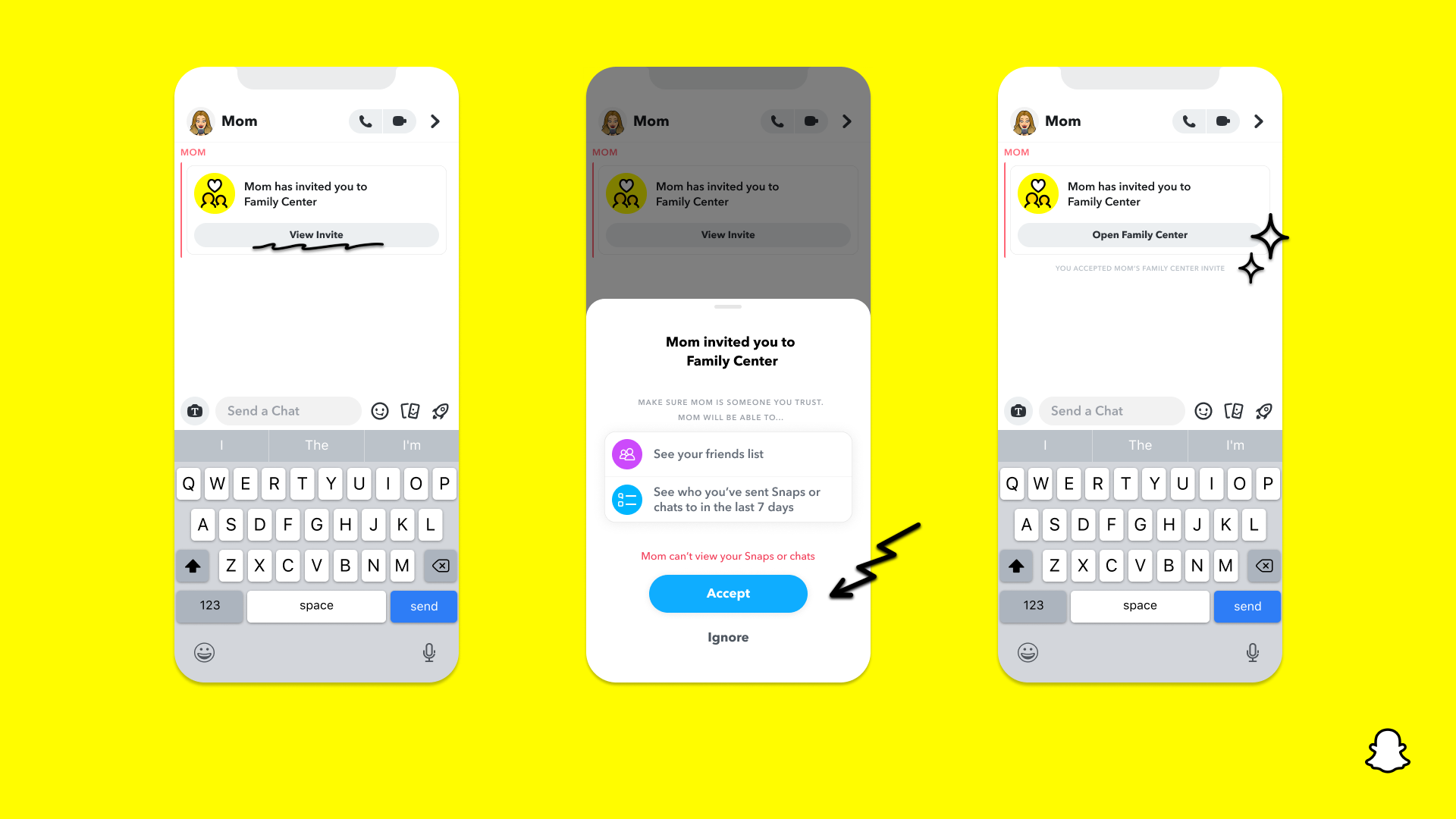Toggle the shift key on the keyboard
1456x819 pixels.
[193, 565]
